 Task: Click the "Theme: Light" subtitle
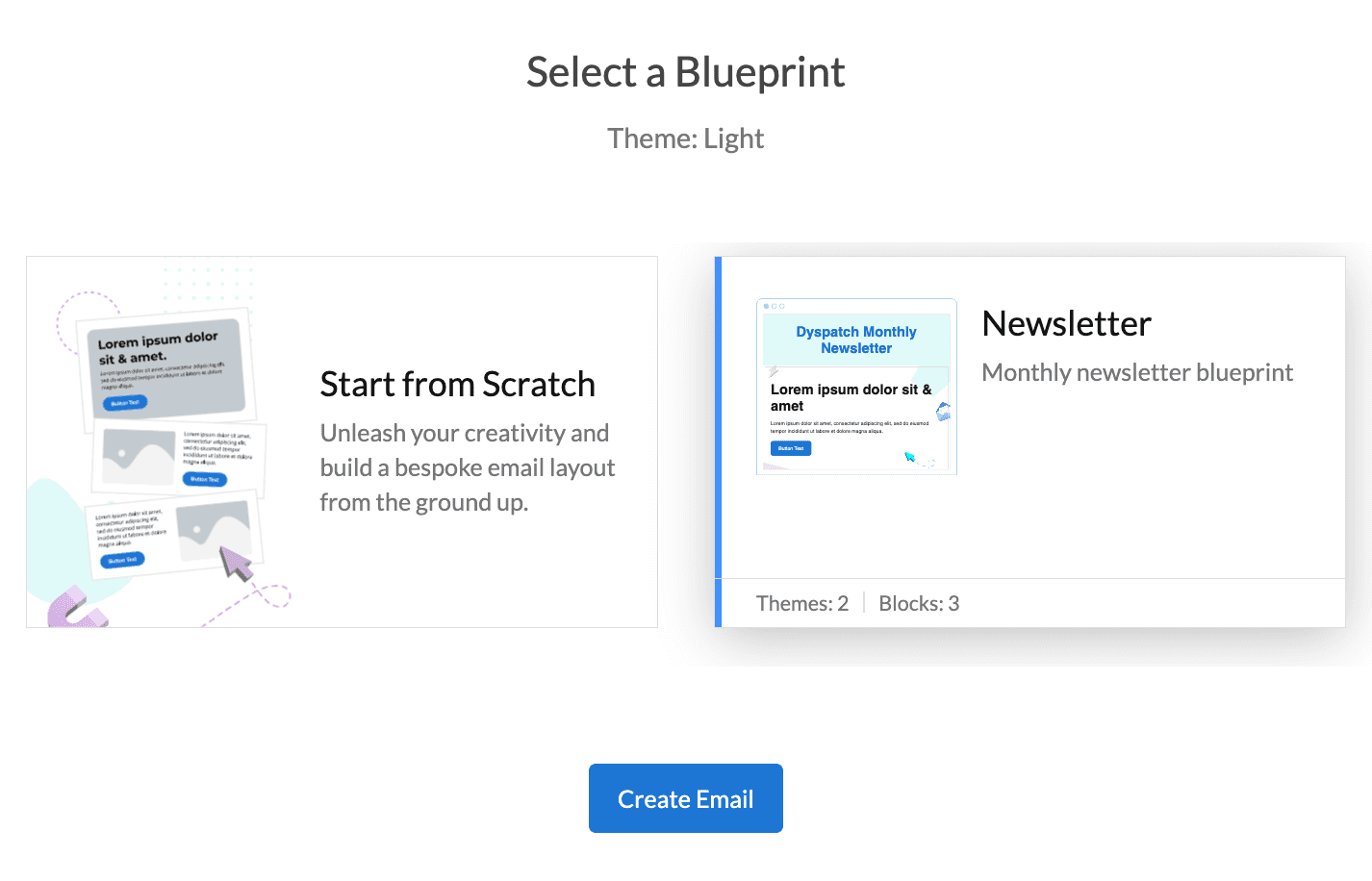(685, 139)
